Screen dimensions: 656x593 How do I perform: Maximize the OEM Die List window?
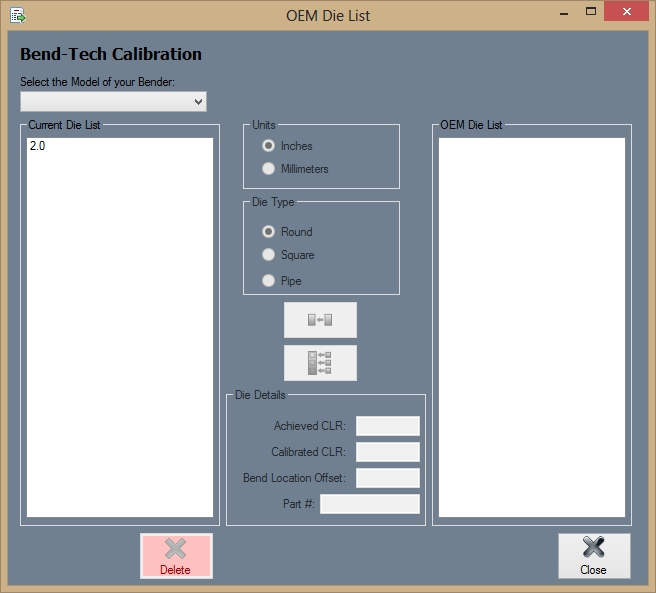tap(591, 12)
